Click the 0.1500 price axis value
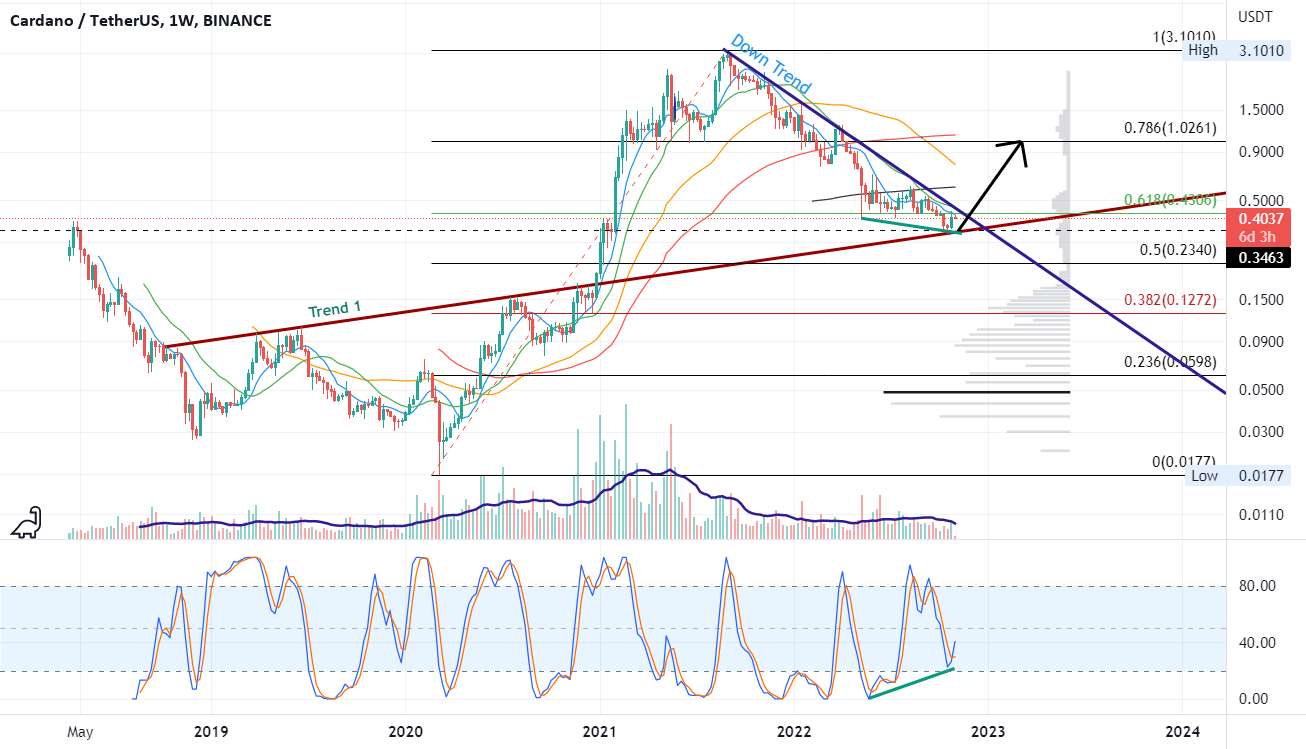1306x749 pixels. pyautogui.click(x=1259, y=299)
